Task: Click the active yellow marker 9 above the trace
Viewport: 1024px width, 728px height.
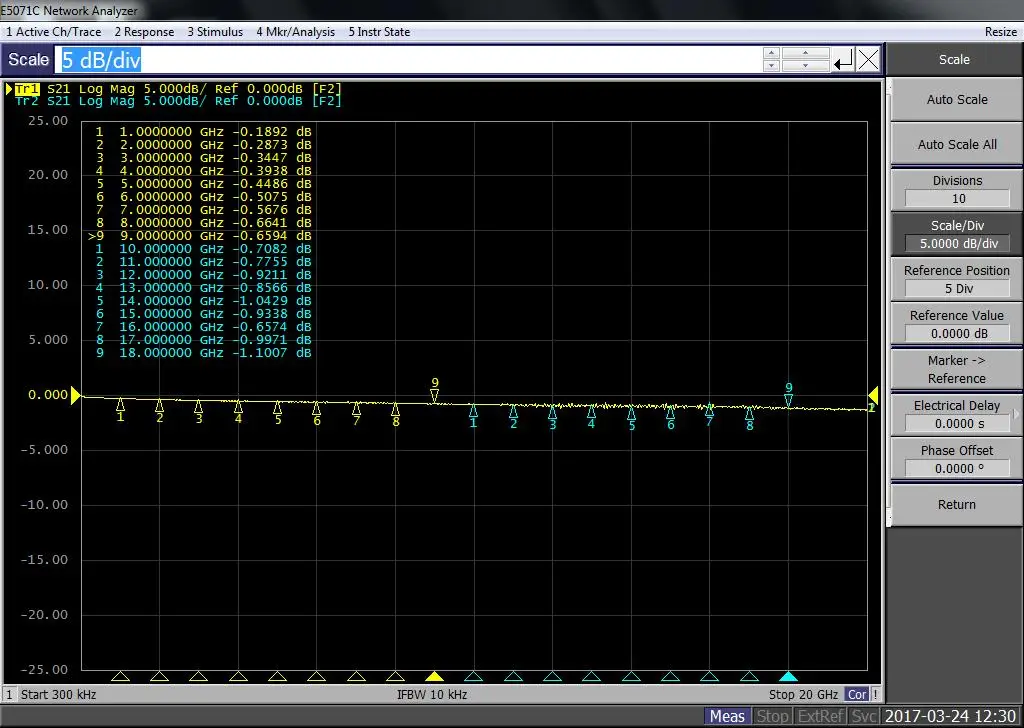Action: click(x=435, y=390)
